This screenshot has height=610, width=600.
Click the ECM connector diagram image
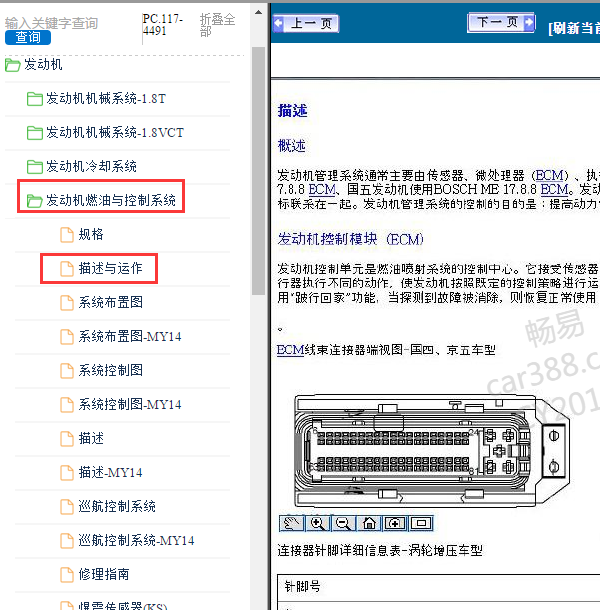431,450
